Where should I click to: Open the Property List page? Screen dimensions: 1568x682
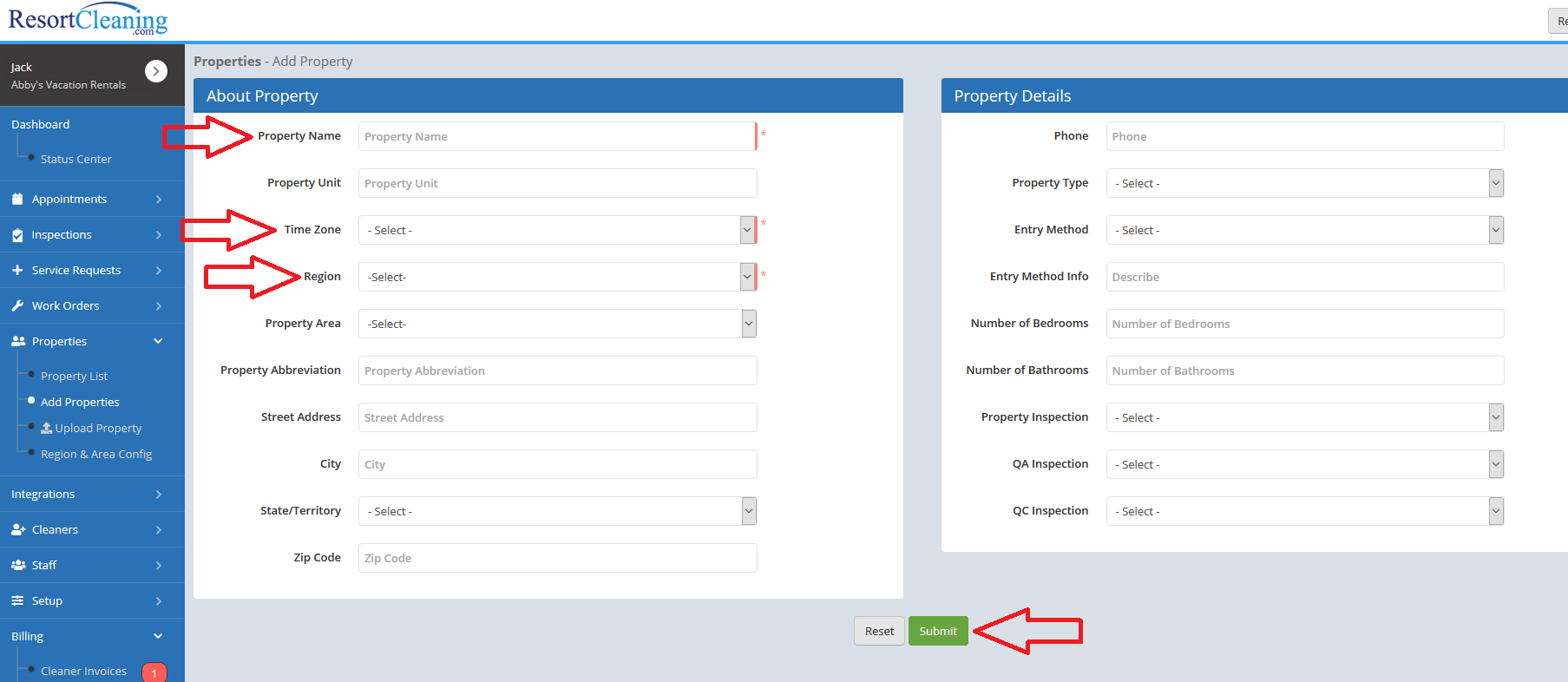74,377
